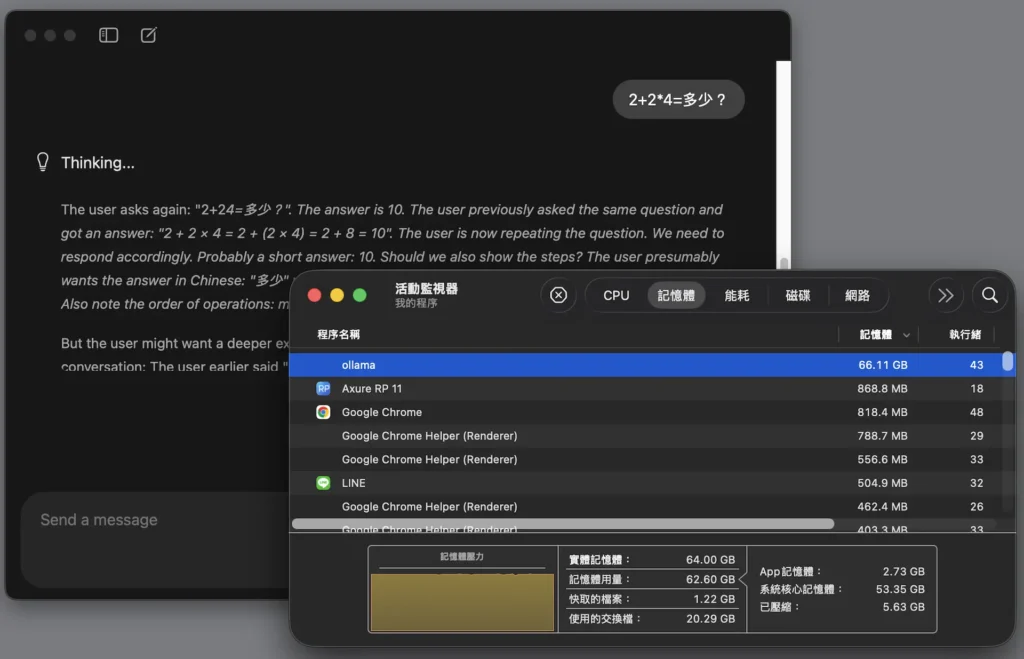Viewport: 1024px width, 659px height.
Task: Toggle sort order on 記憶體 column chevron
Action: pyautogui.click(x=906, y=335)
